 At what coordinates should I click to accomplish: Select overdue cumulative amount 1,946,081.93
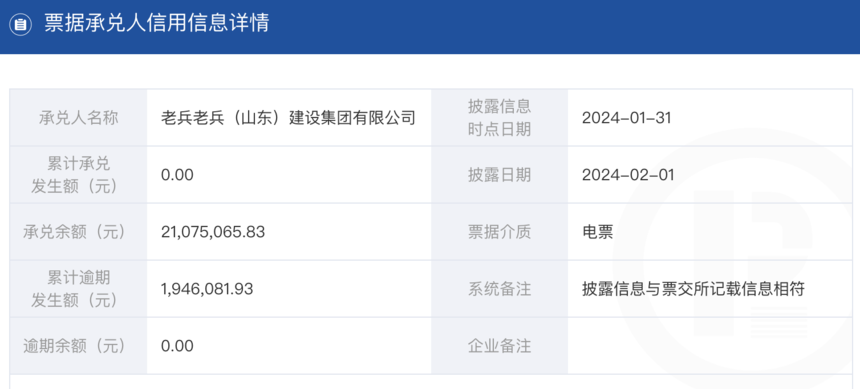tap(207, 289)
